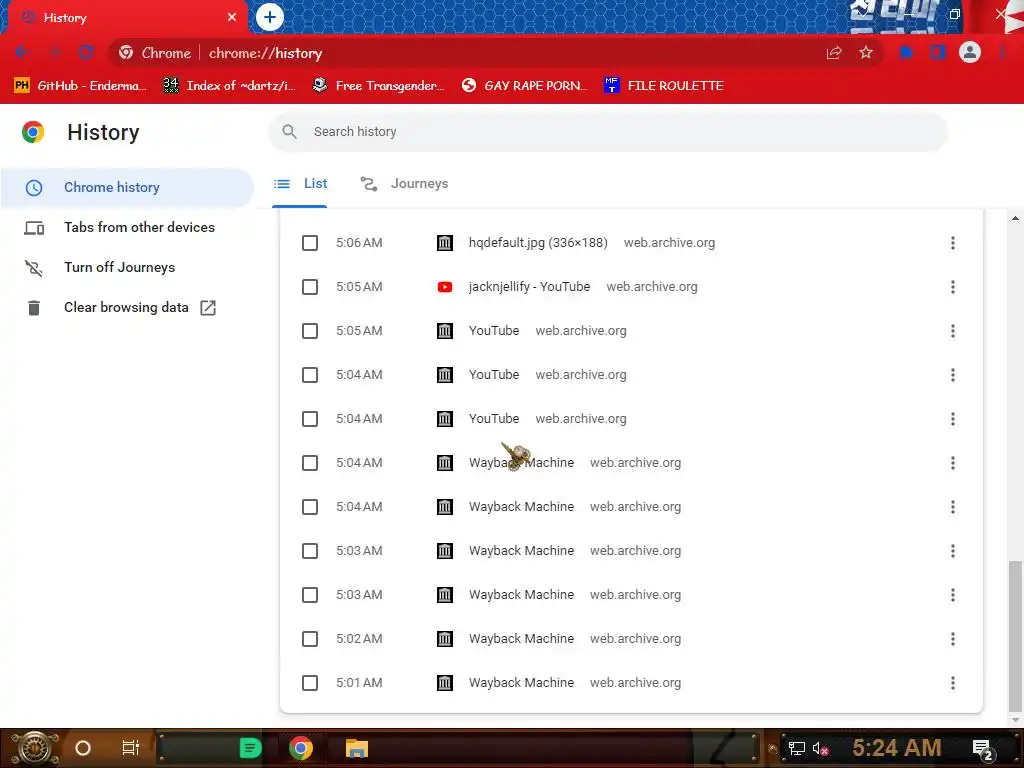Open the Index of ~dartz bookmark
The image size is (1024, 768).
229,86
